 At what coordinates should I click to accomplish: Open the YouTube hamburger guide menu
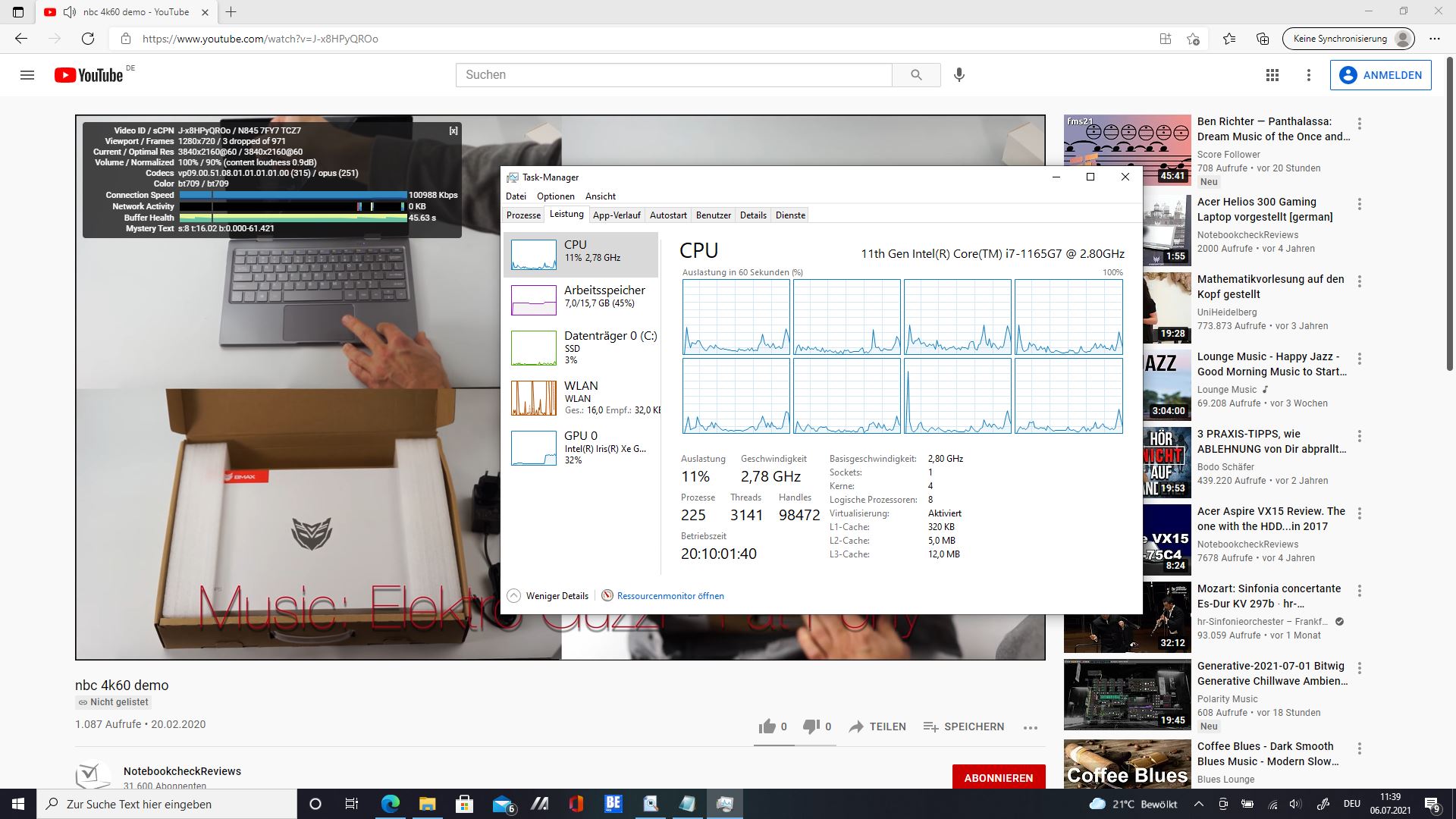click(x=27, y=75)
